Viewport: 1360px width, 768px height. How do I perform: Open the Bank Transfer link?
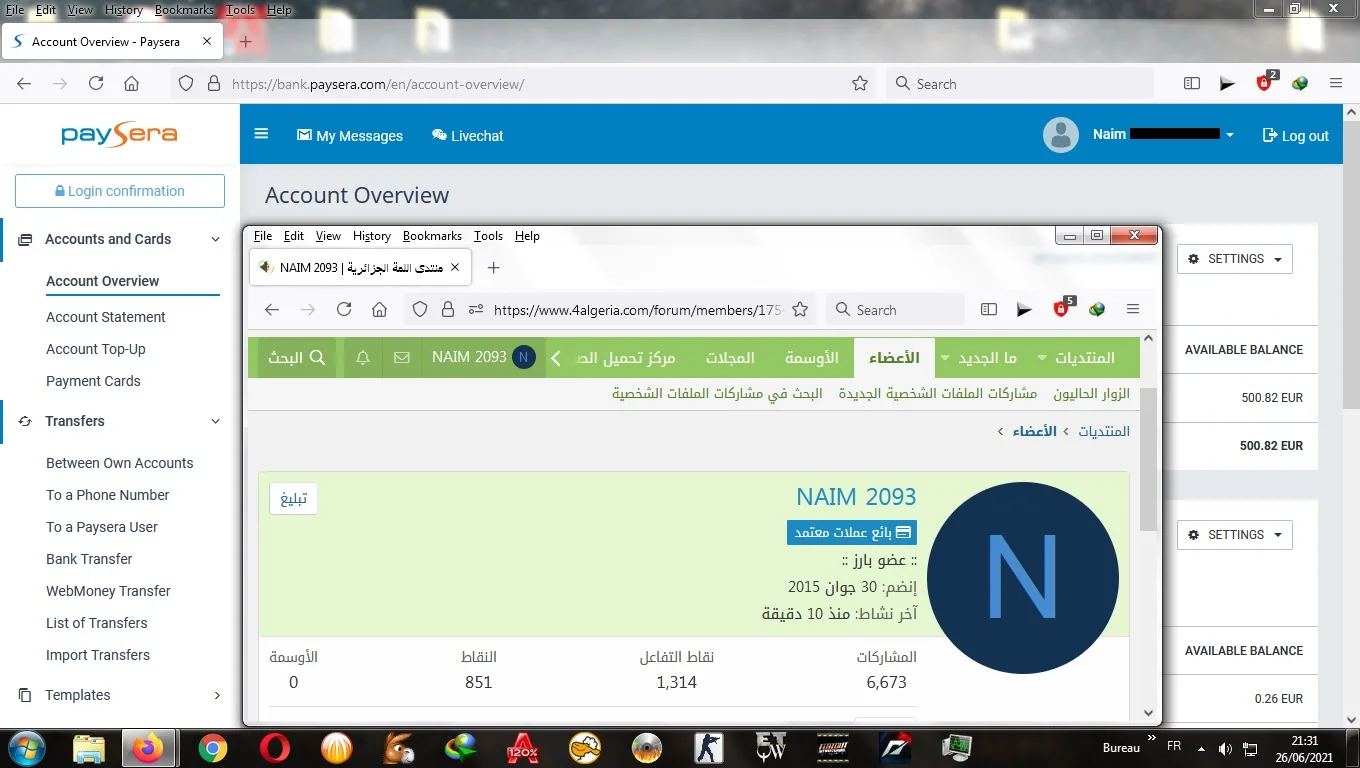89,559
